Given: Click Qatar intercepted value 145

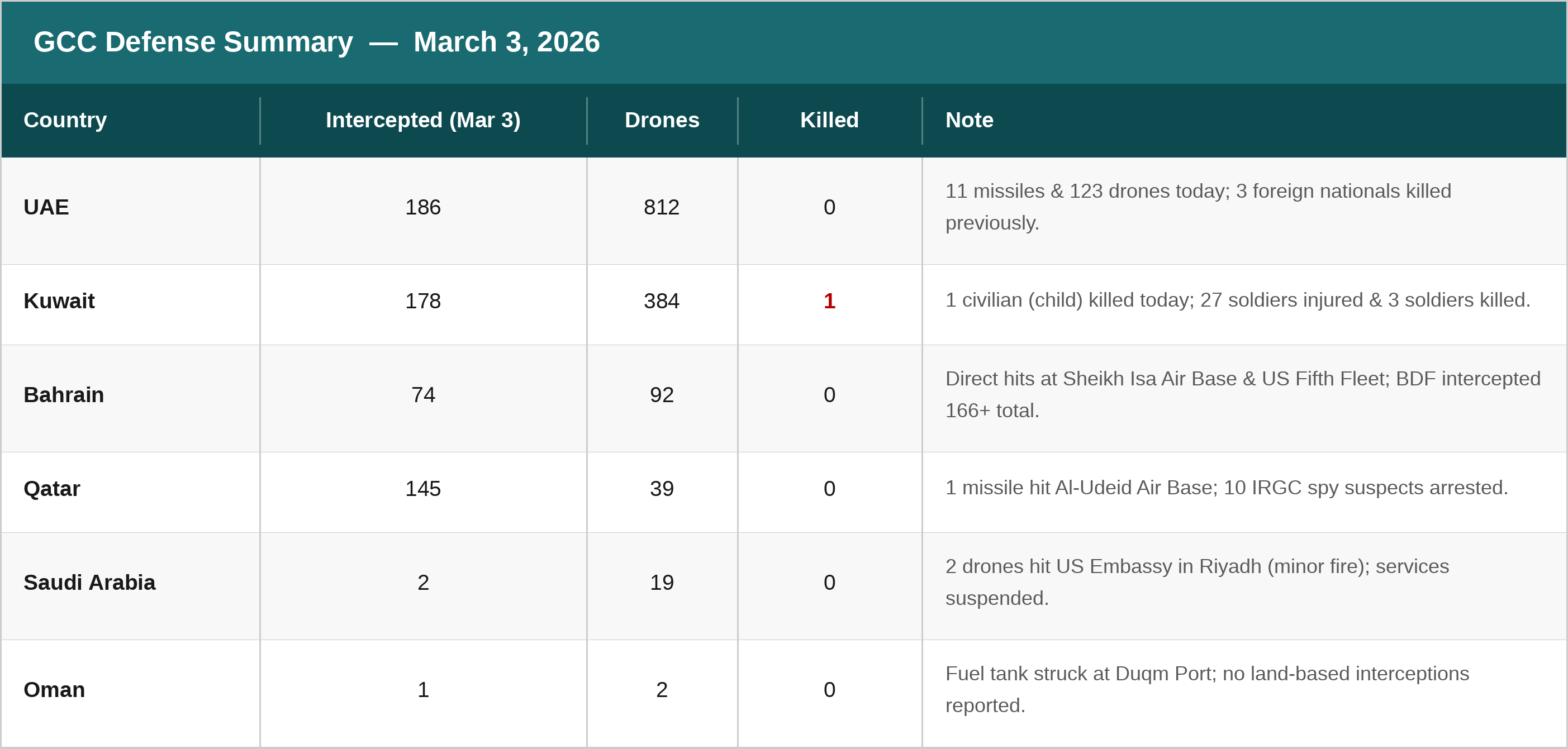Looking at the screenshot, I should tap(423, 489).
